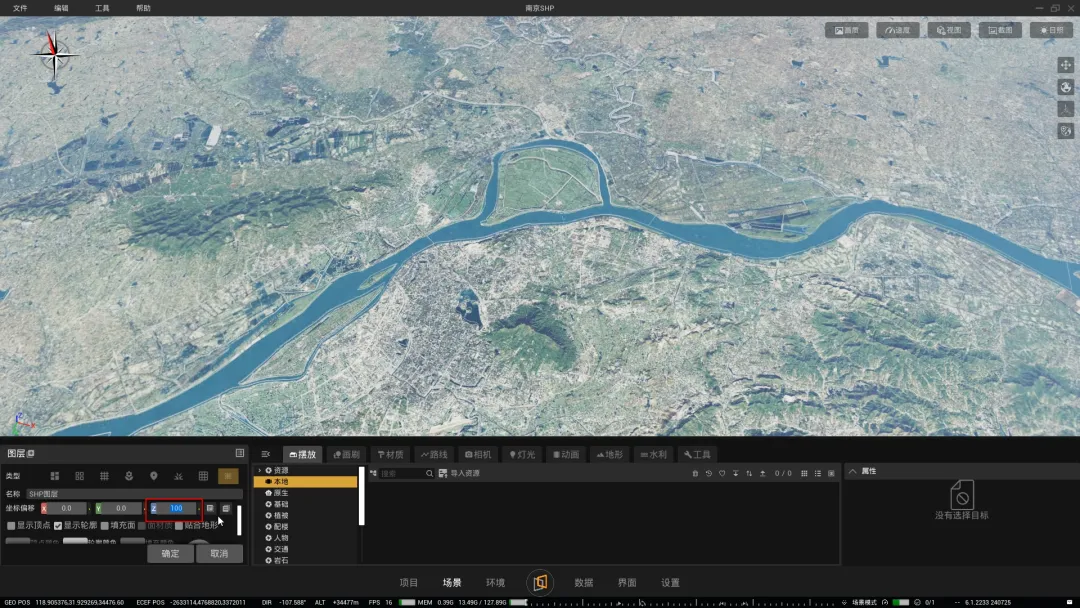Click the Z coordinate offset field
The image size is (1080, 608).
[x=174, y=508]
